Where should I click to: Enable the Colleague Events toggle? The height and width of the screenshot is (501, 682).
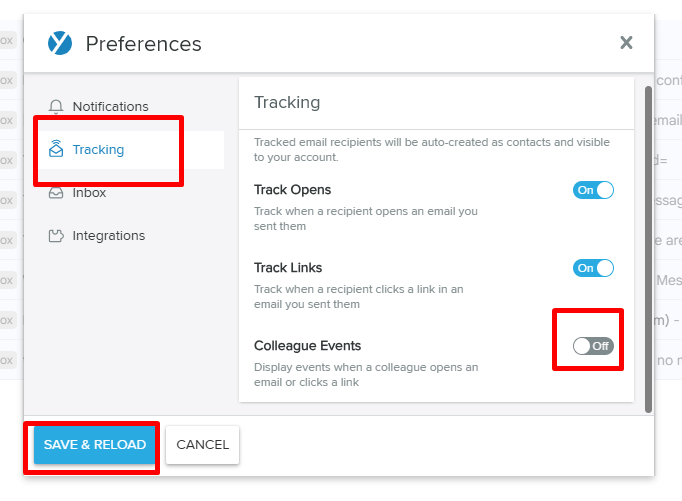(593, 346)
